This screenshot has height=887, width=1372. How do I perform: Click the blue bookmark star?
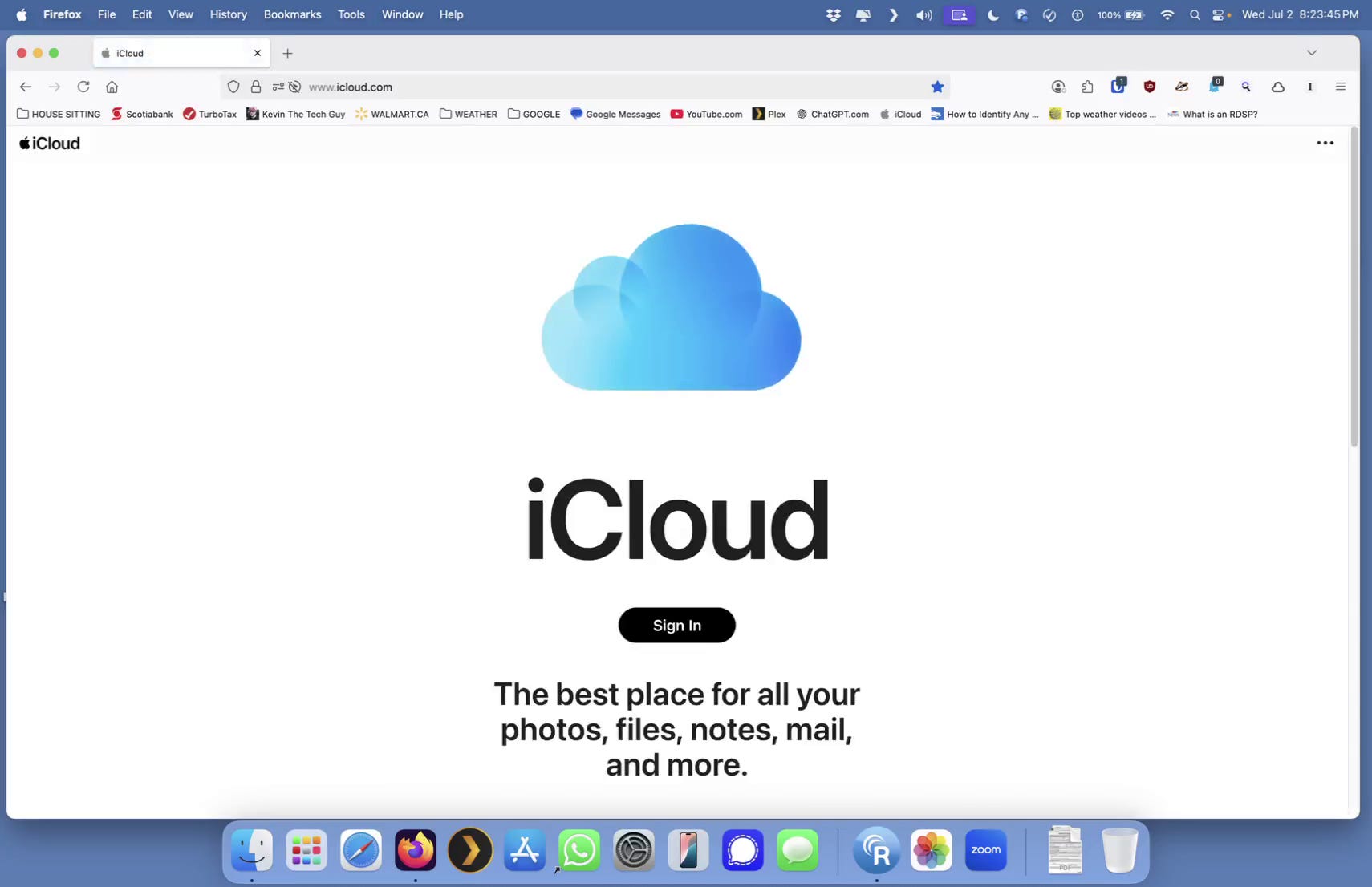[x=937, y=87]
